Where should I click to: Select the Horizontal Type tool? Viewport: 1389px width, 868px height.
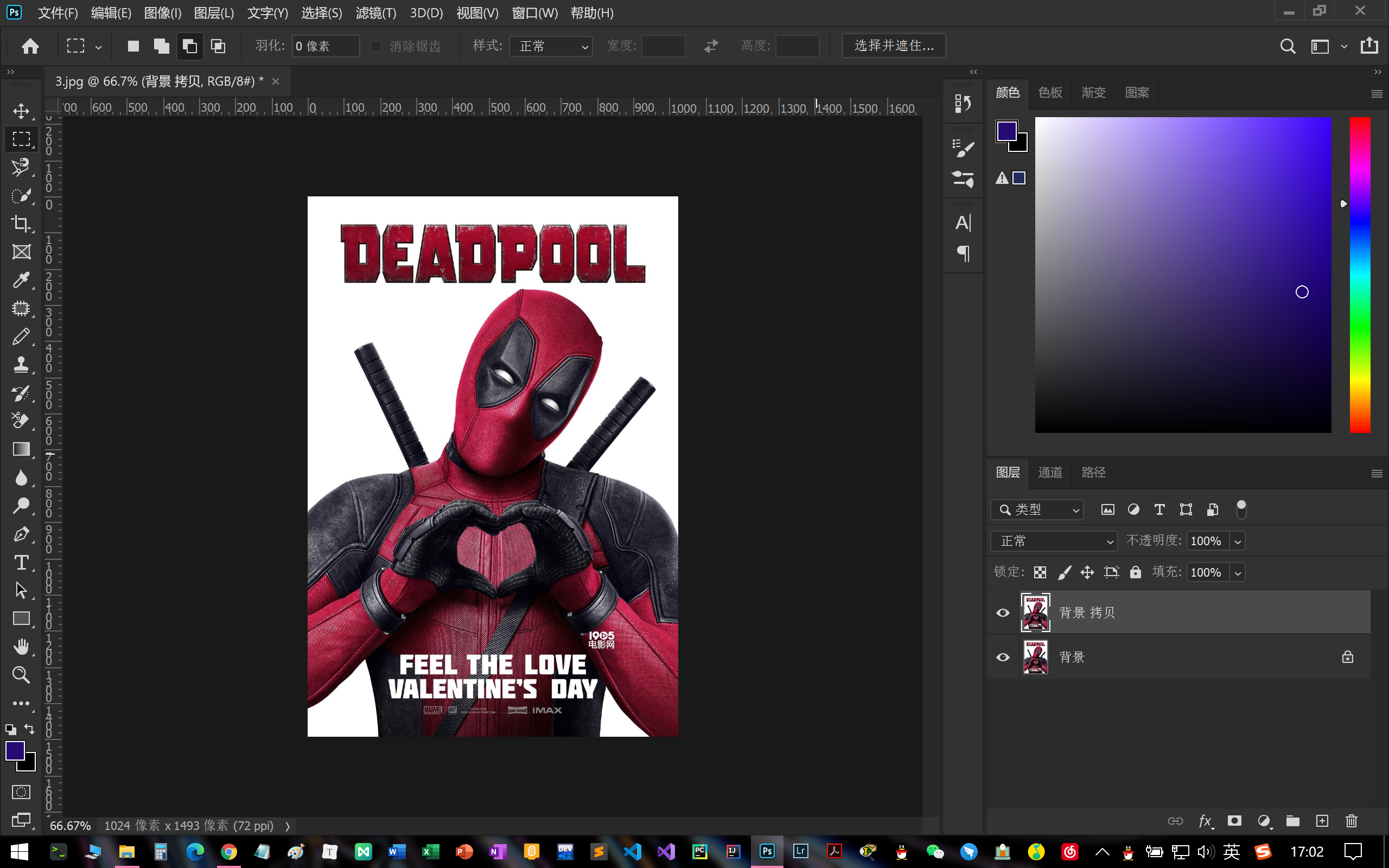(x=21, y=562)
